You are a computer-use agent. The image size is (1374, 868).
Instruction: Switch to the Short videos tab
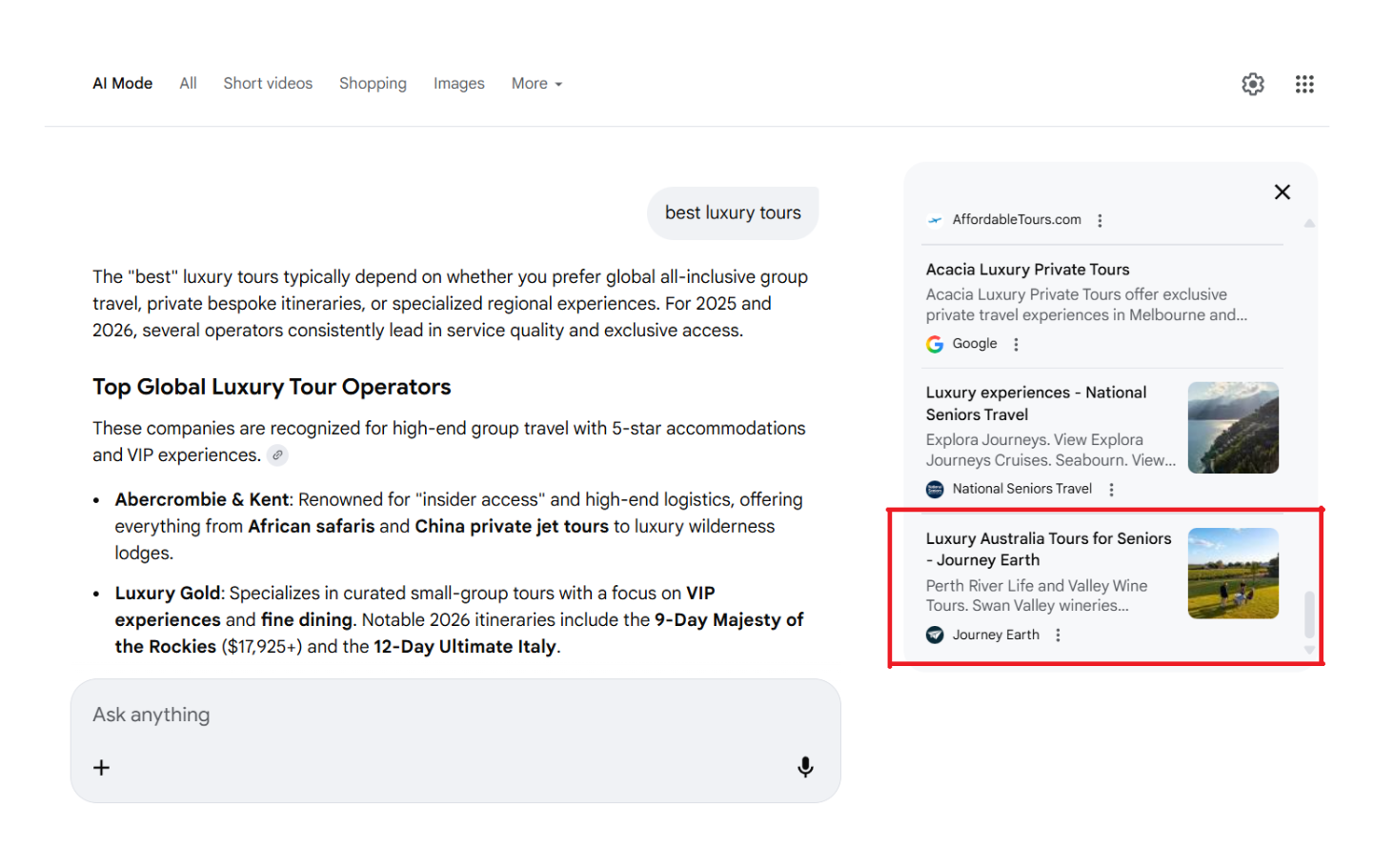[268, 84]
